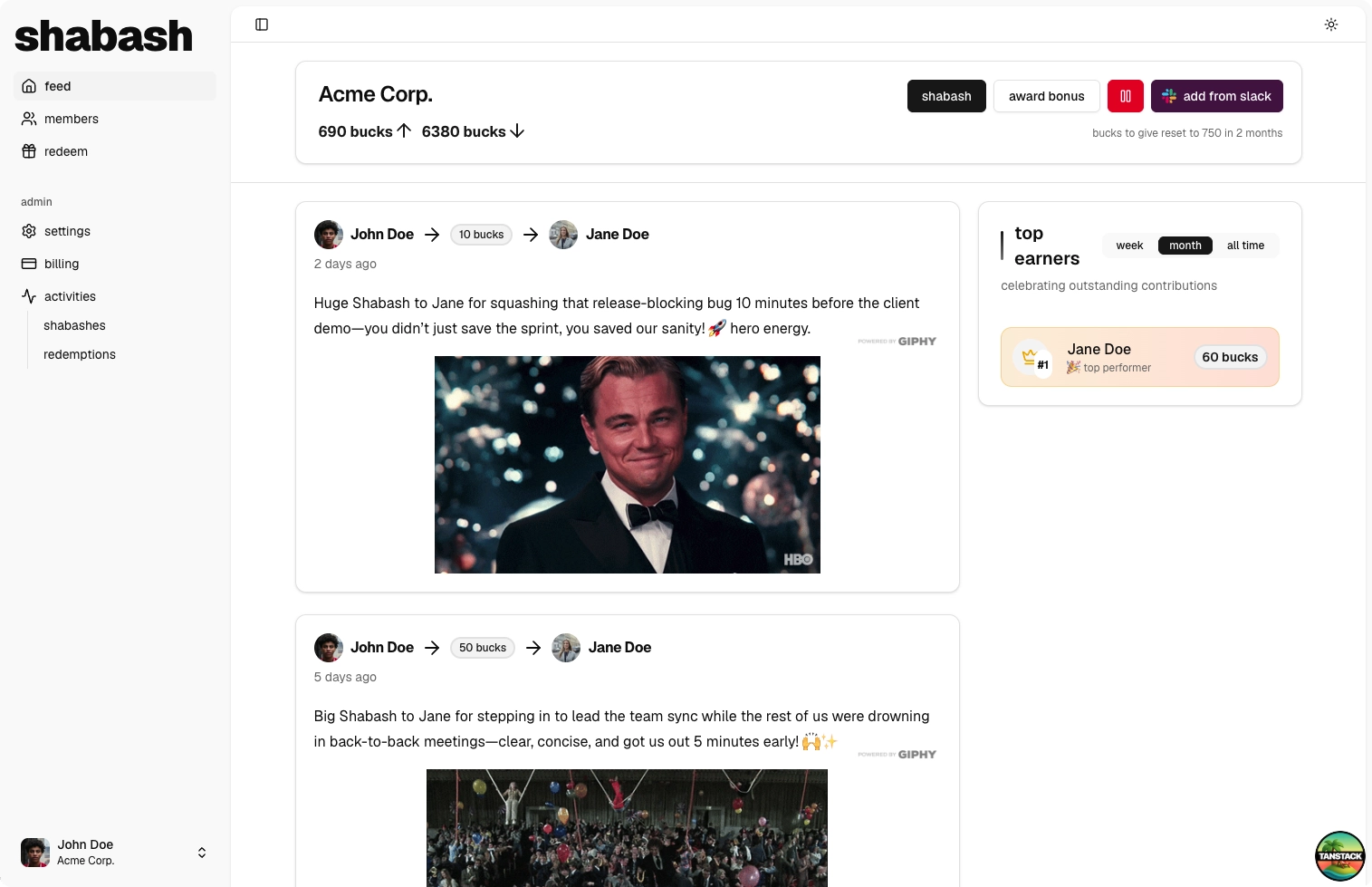
Task: Click the bucks reset notice text
Action: click(1187, 133)
